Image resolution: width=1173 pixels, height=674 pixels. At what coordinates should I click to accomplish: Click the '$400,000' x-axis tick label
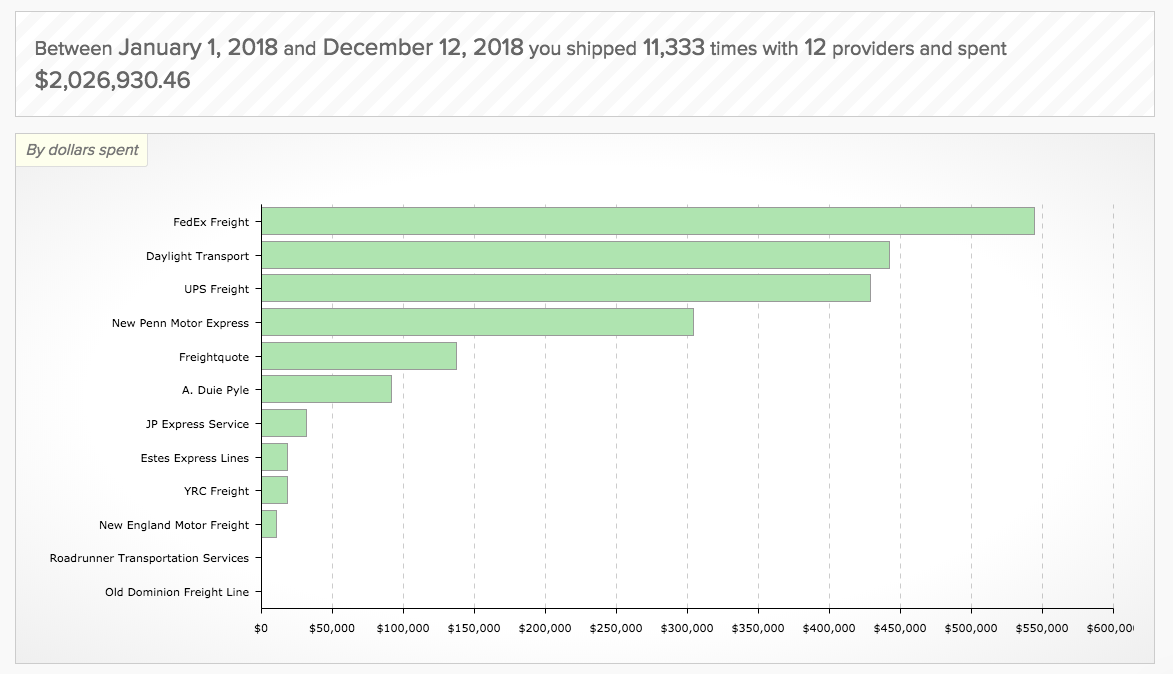click(829, 628)
